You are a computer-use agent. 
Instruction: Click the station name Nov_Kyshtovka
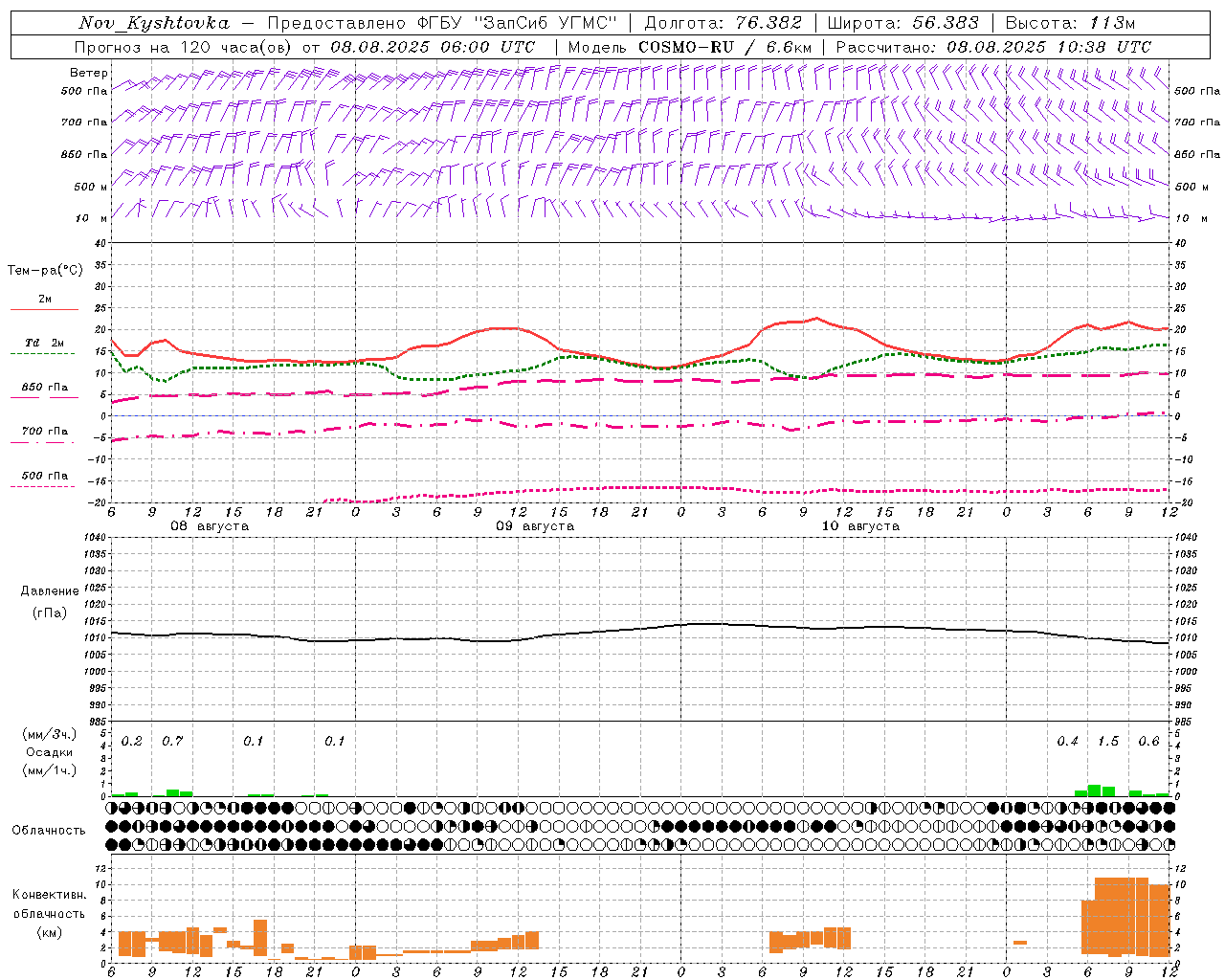[x=154, y=23]
